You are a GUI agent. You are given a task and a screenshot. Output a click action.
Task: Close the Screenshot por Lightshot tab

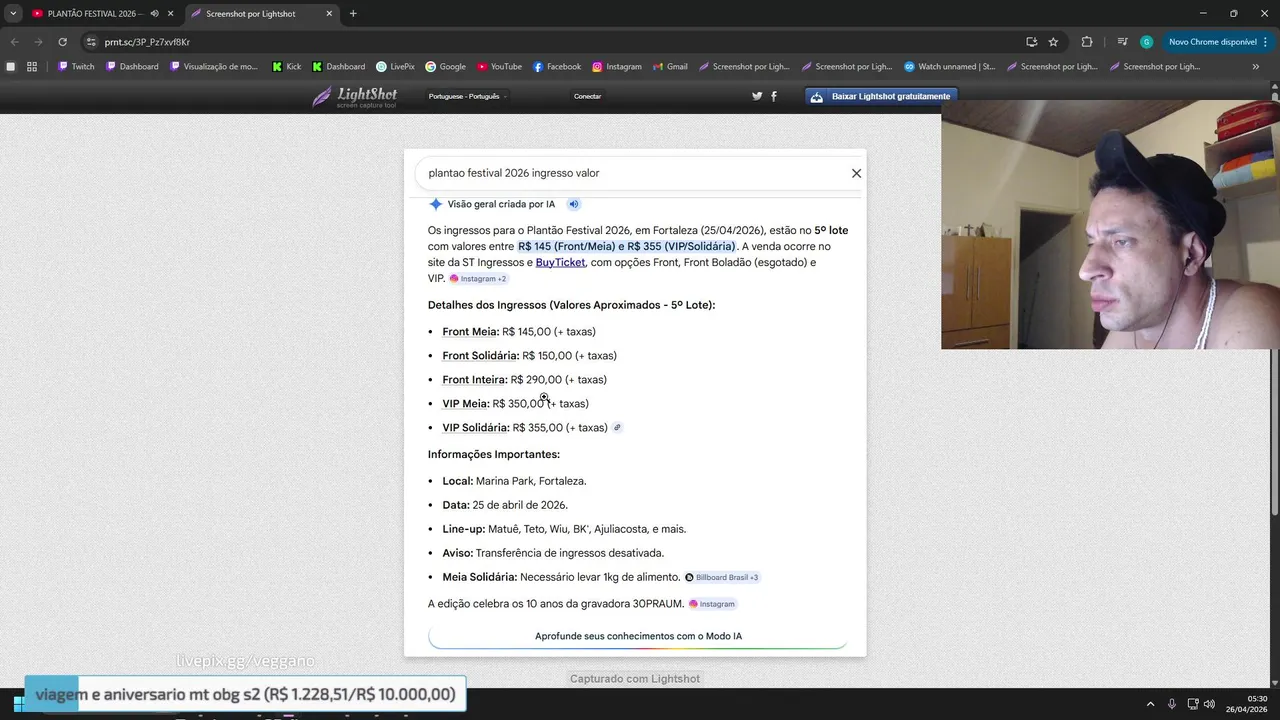coord(329,14)
